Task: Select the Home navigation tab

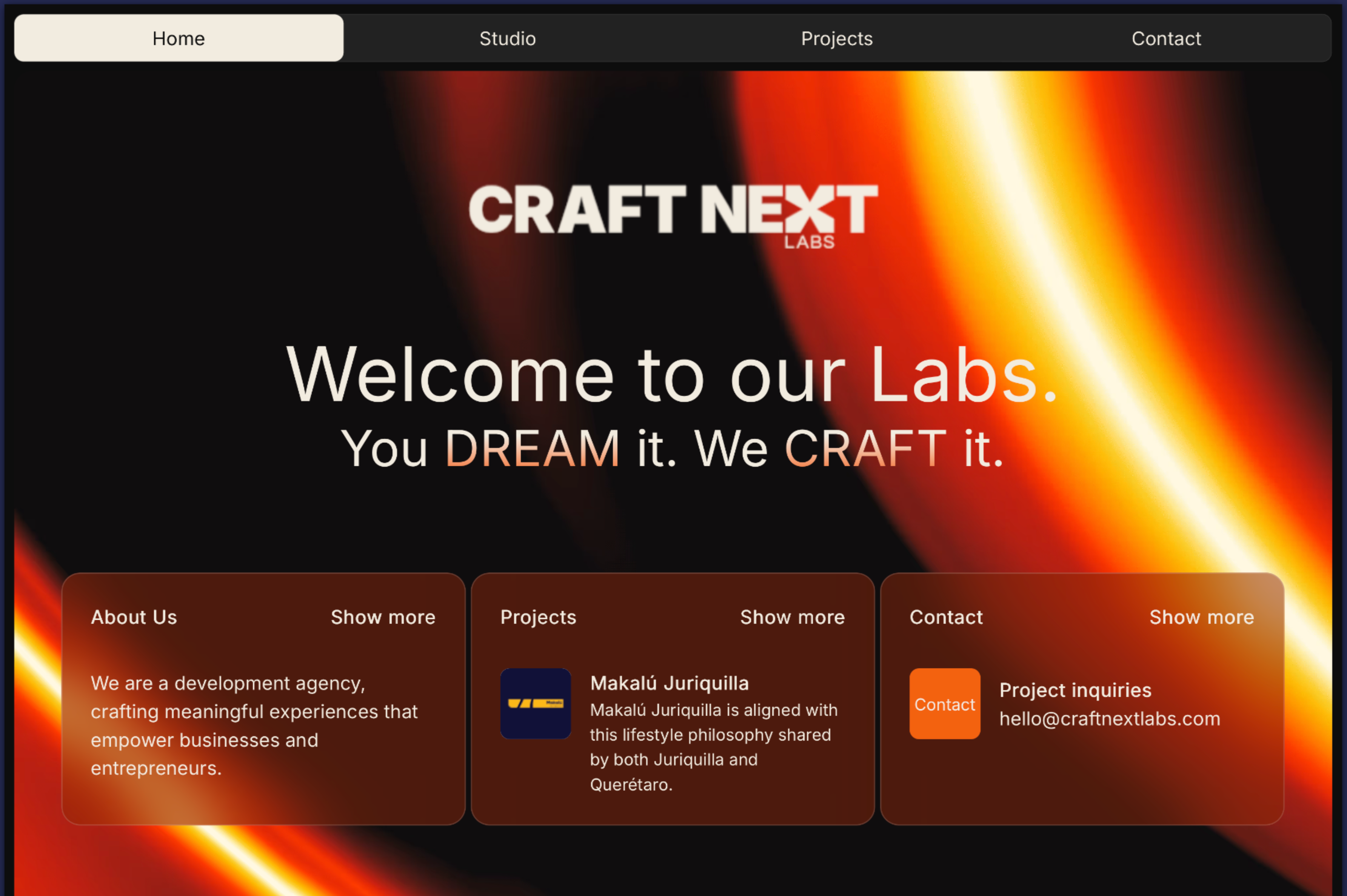Action: tap(179, 38)
